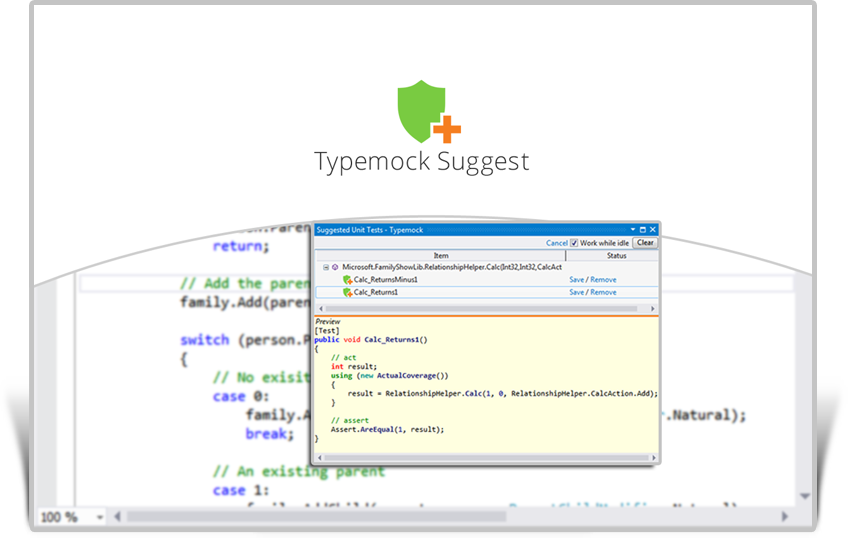The height and width of the screenshot is (538, 848).
Task: Click the "[Test]" attribute in the preview
Action: (x=327, y=330)
